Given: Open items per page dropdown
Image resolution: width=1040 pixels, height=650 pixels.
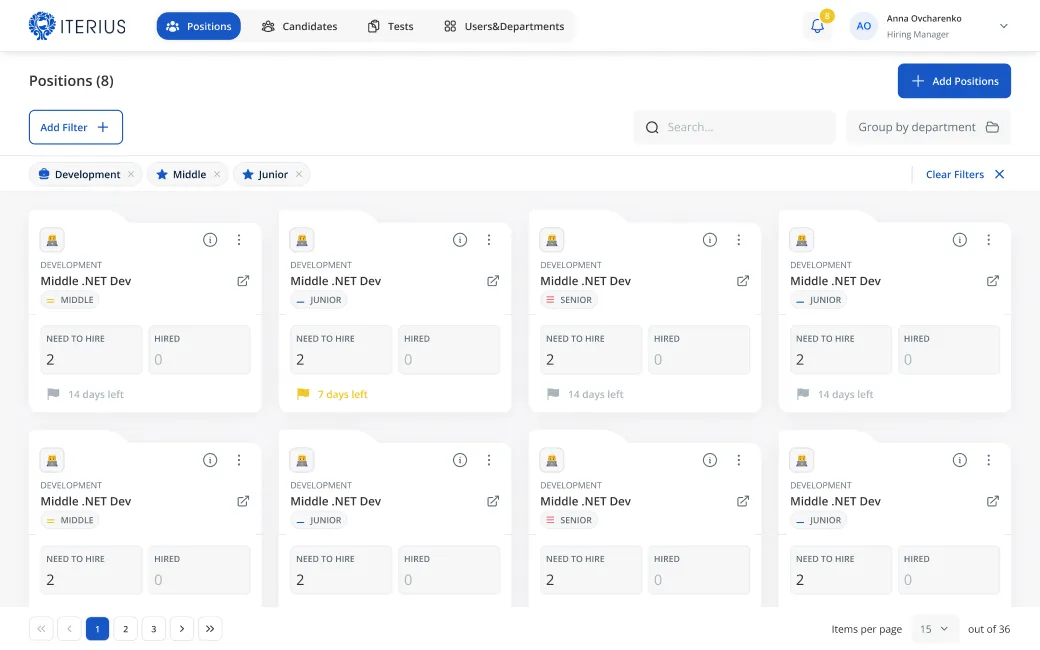Looking at the screenshot, I should click(x=934, y=629).
